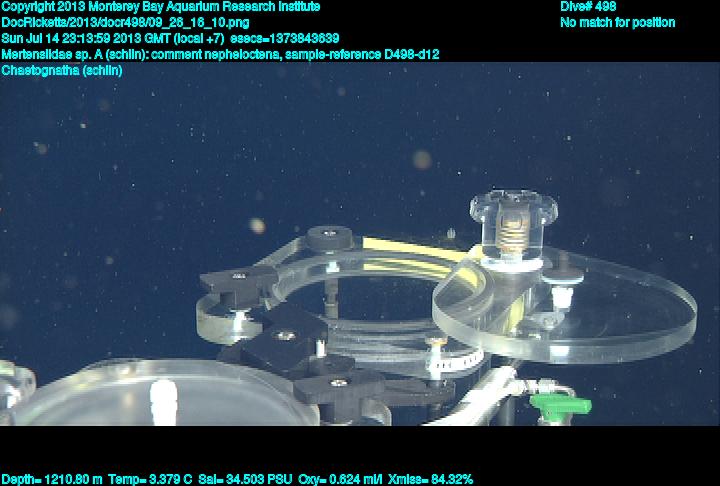The width and height of the screenshot is (720, 486).
Task: Click the Xmiss transmission percentage
Action: click(434, 479)
